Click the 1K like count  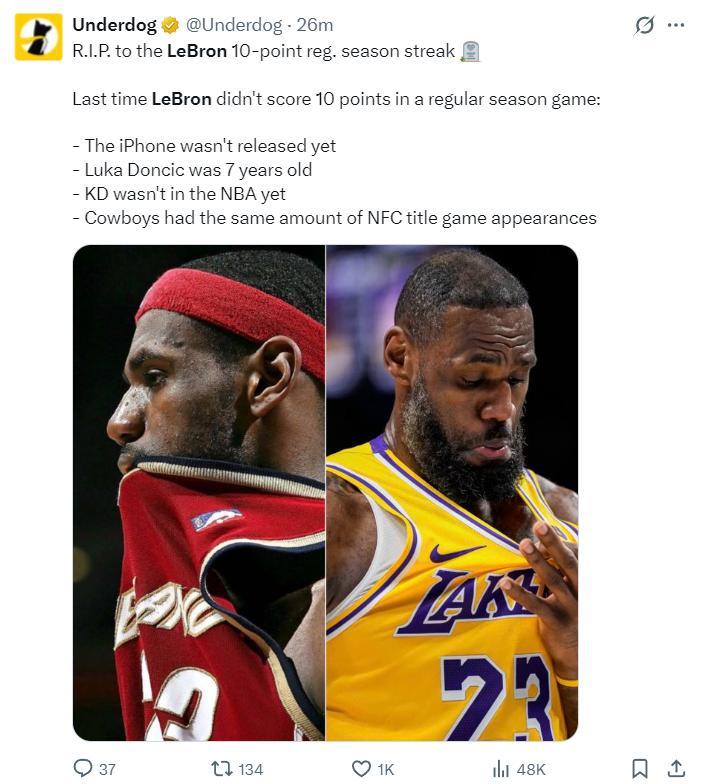click(386, 769)
